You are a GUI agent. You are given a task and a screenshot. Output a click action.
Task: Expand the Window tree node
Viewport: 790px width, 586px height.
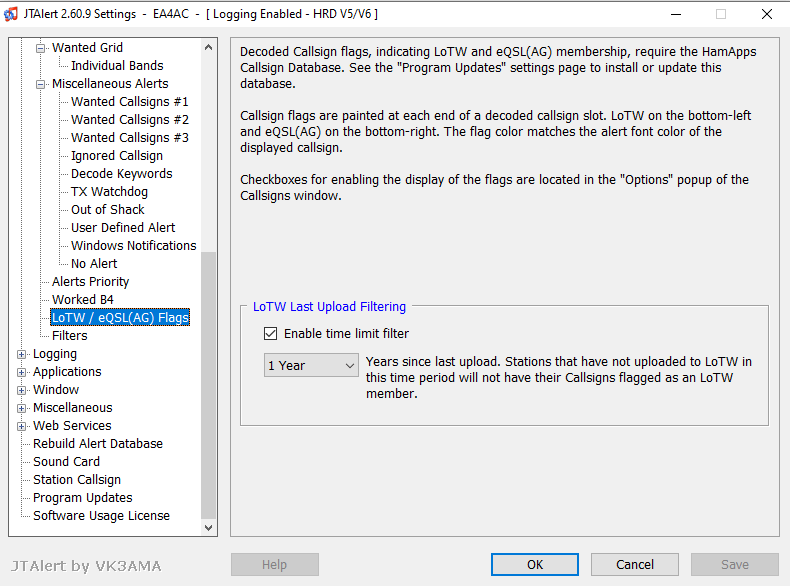pyautogui.click(x=21, y=390)
